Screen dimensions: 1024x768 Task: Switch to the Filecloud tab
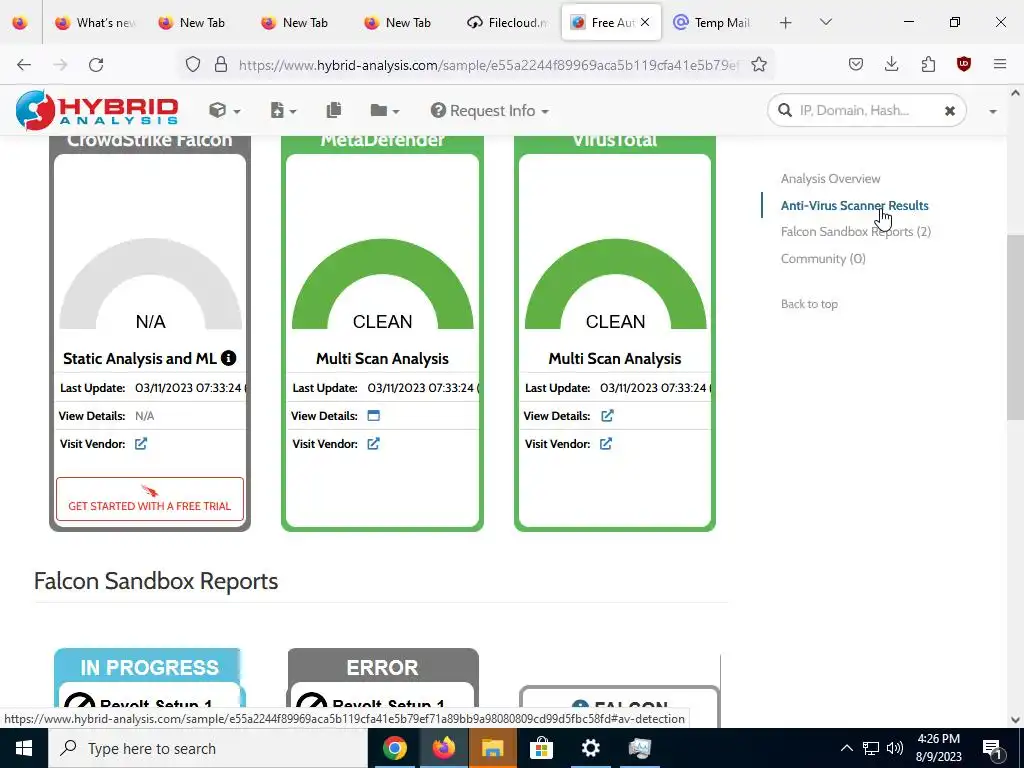507,23
